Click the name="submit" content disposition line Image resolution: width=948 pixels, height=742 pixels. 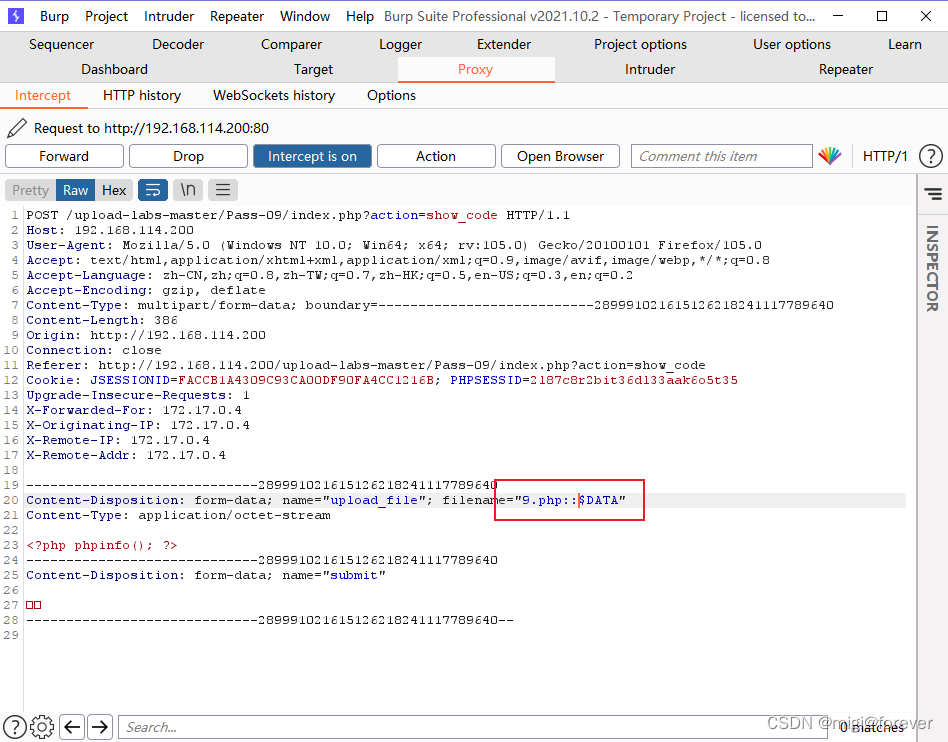[x=206, y=575]
